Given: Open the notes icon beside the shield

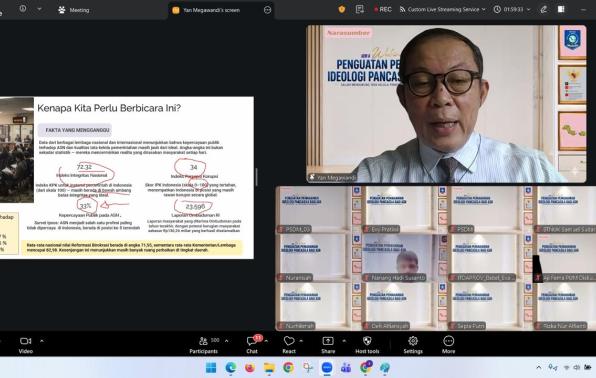Looking at the screenshot, I should [360, 9].
